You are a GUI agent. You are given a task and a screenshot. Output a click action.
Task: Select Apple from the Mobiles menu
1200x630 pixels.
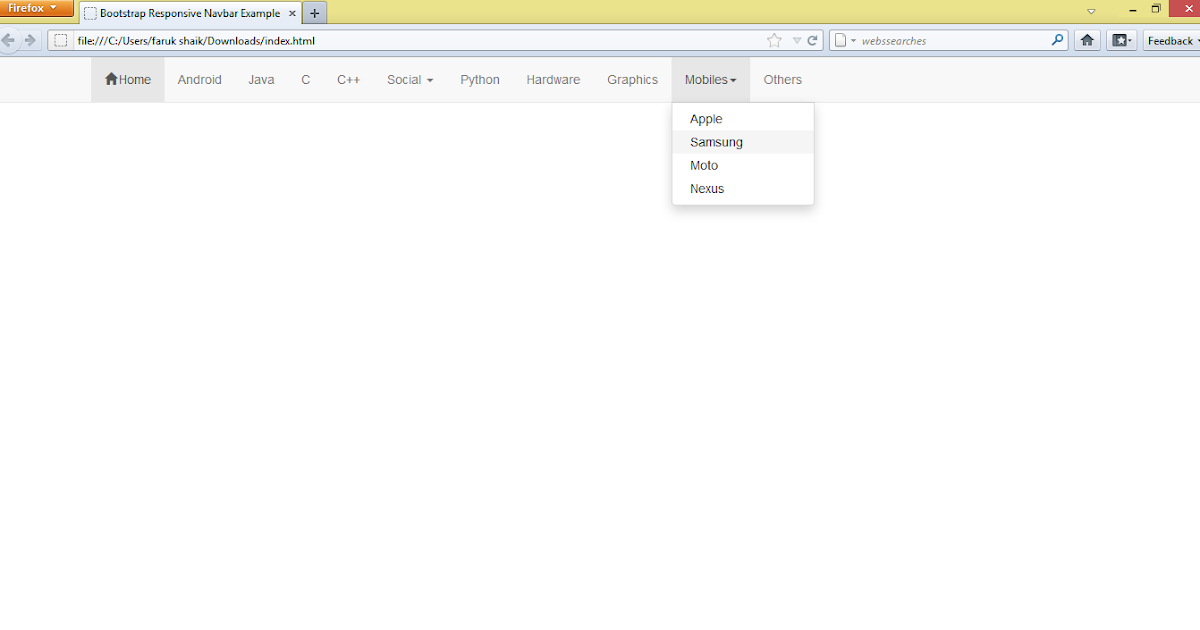[x=706, y=118]
